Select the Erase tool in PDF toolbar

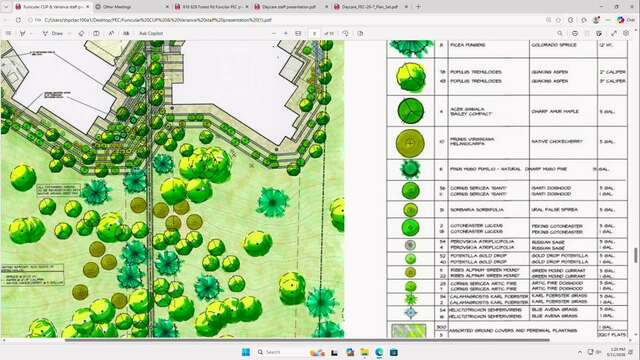[x=81, y=33]
